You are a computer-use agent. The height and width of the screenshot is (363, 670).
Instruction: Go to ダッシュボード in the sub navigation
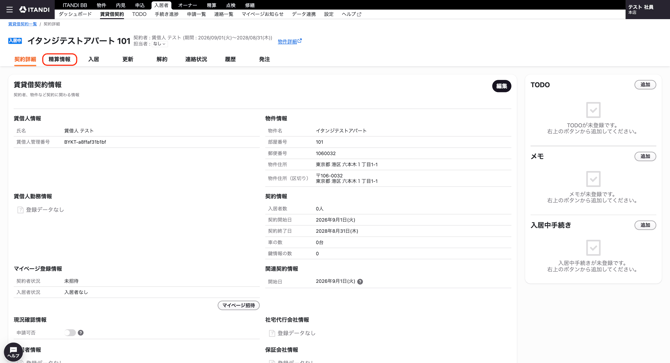click(x=75, y=14)
